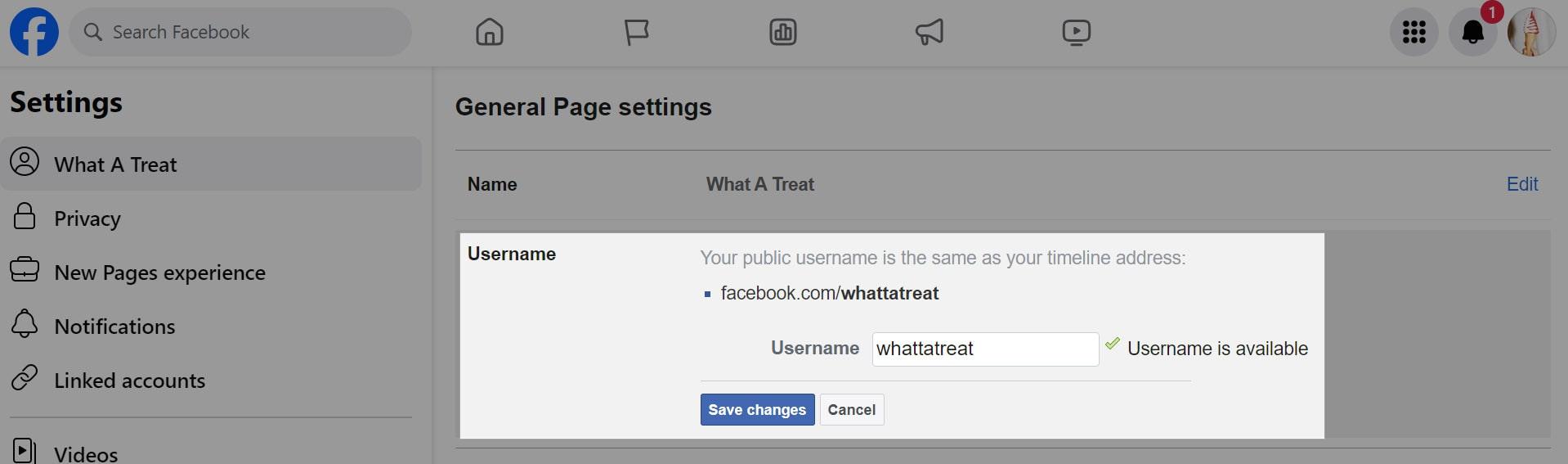Open the Watch video icon
Viewport: 1568px width, 464px height.
(x=1076, y=32)
